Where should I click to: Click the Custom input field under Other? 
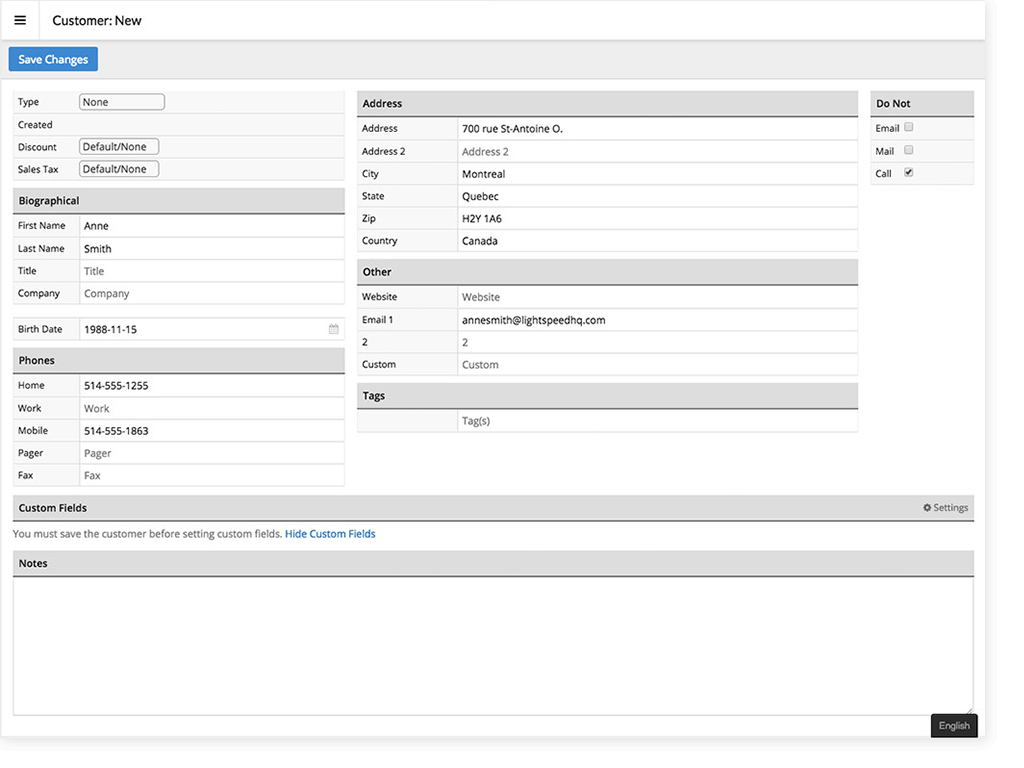pos(658,364)
